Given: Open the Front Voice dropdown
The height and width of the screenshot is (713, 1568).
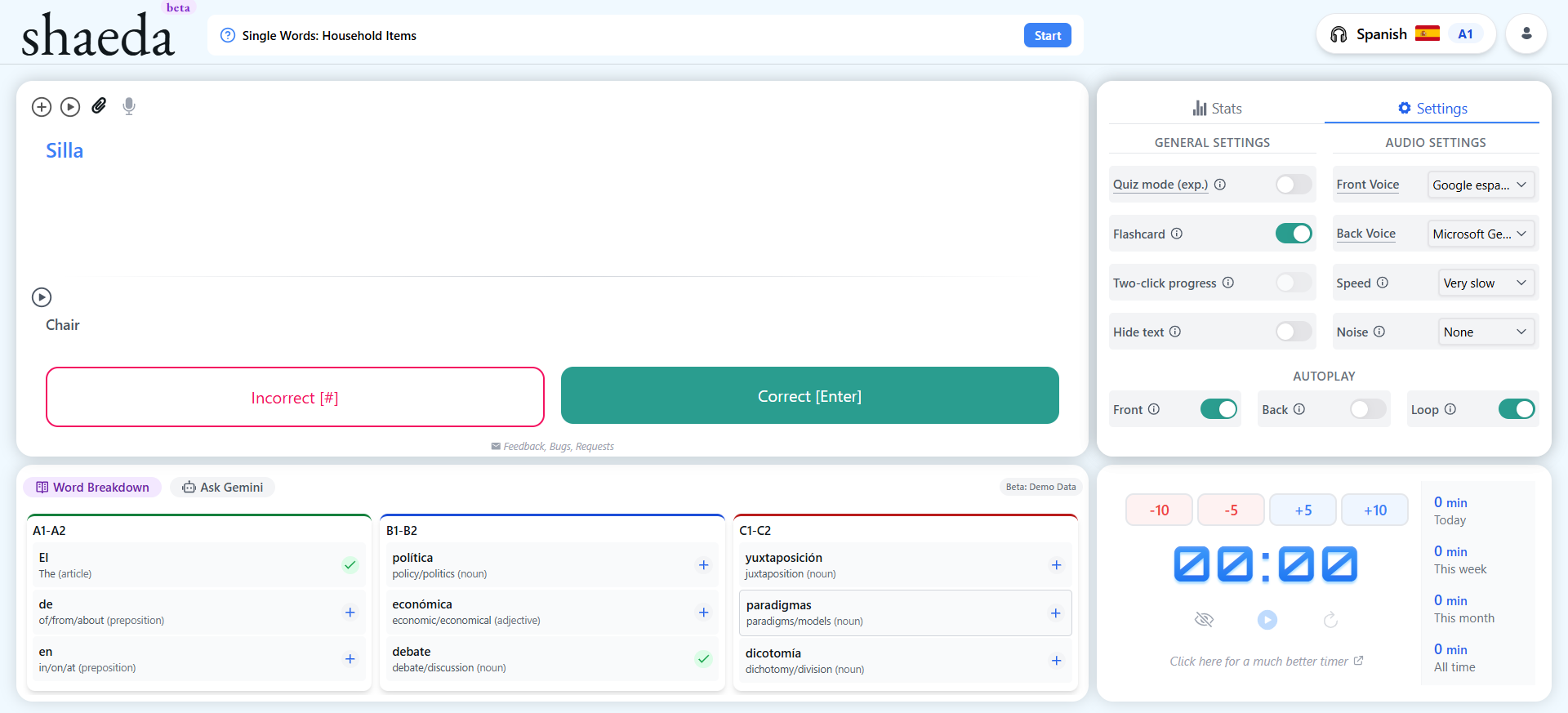Looking at the screenshot, I should tap(1480, 185).
